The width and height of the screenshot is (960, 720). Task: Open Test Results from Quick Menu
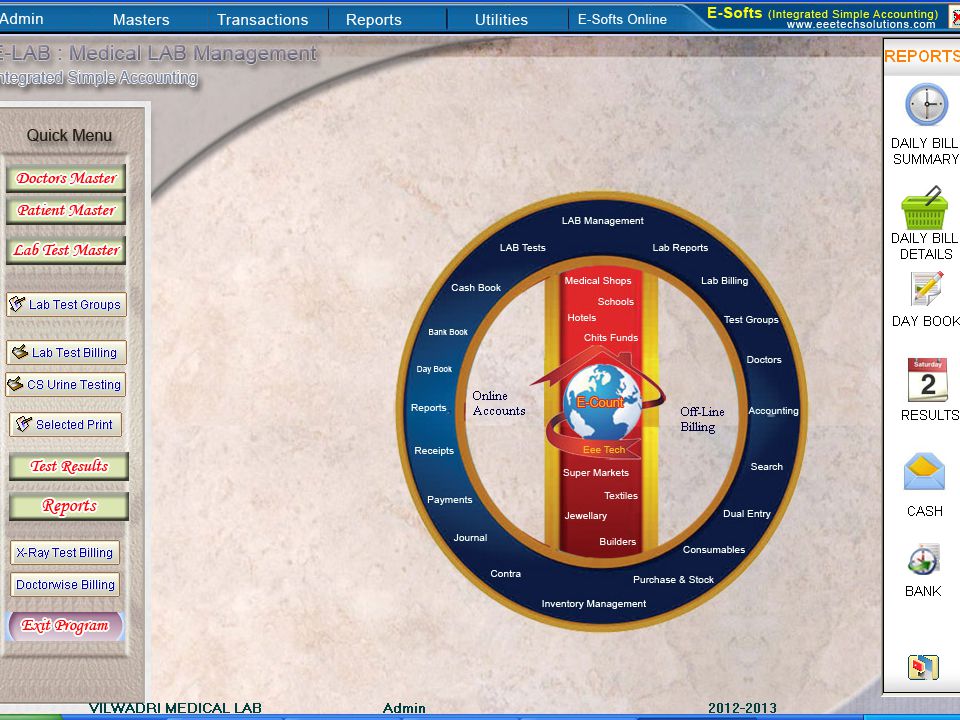click(69, 466)
